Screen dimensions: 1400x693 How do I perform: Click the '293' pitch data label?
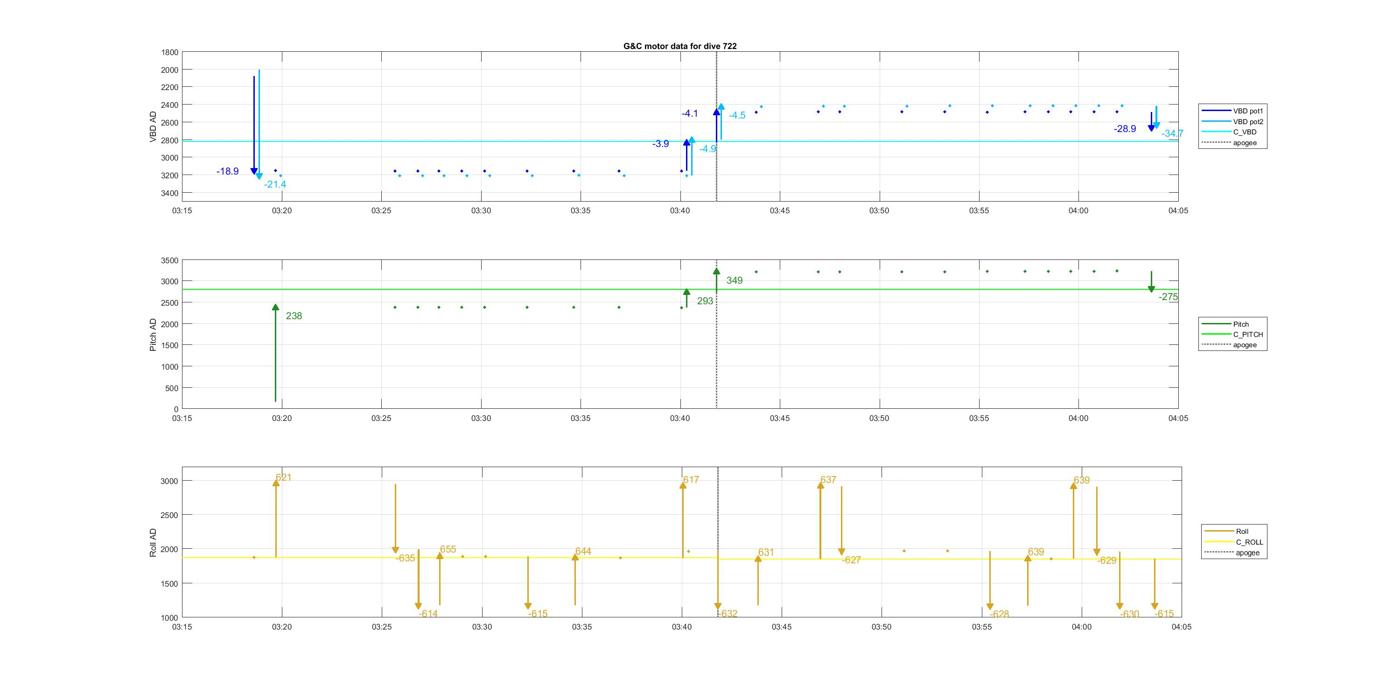click(x=705, y=301)
